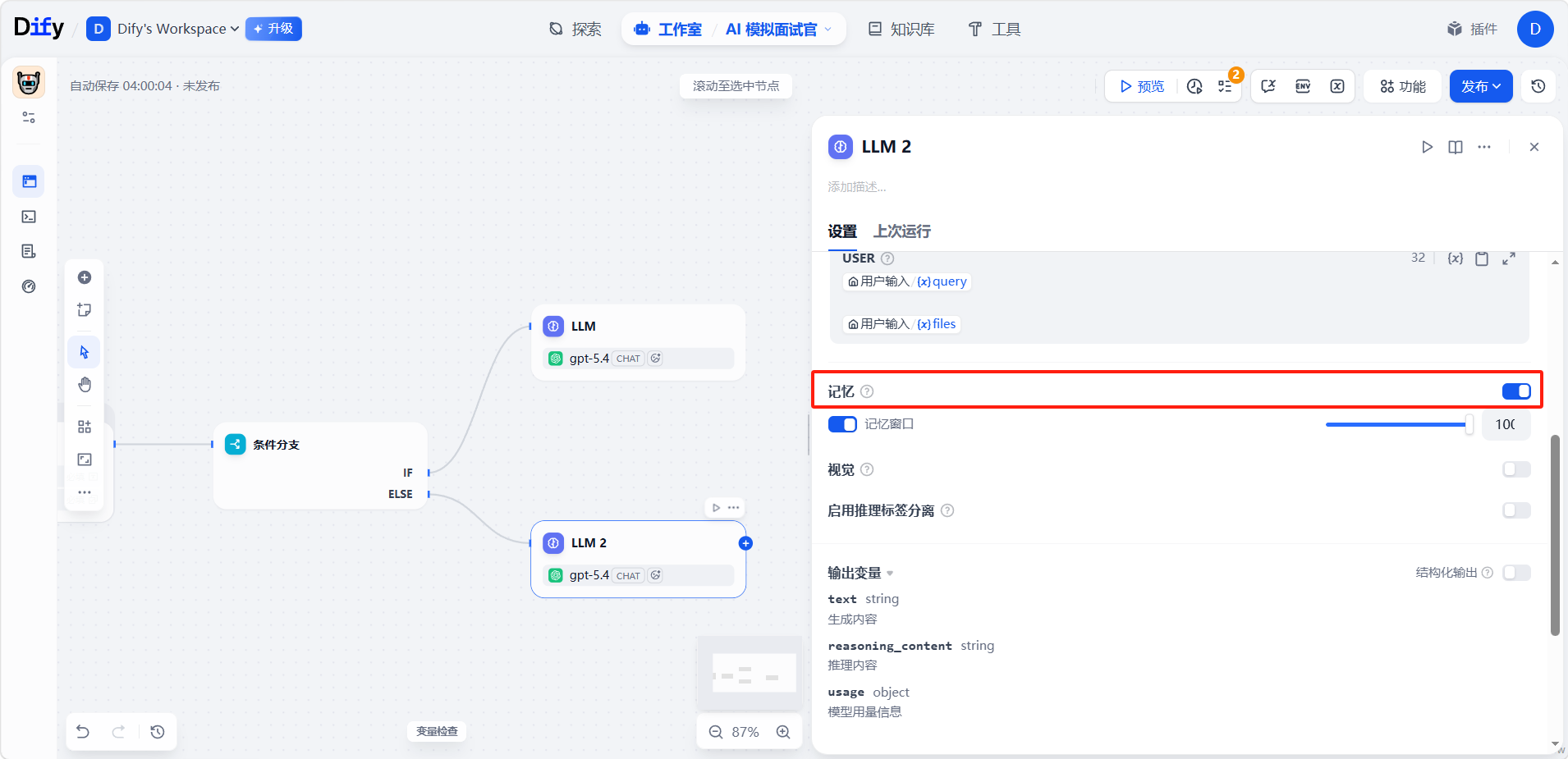The height and width of the screenshot is (759, 1568).
Task: Enable the 视觉 vision toggle
Action: tap(1515, 469)
